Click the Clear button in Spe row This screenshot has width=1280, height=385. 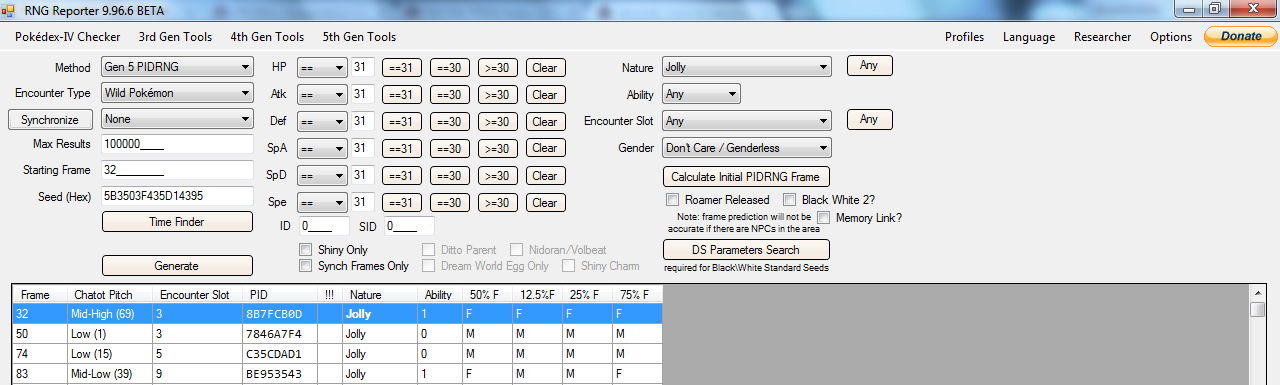point(545,203)
